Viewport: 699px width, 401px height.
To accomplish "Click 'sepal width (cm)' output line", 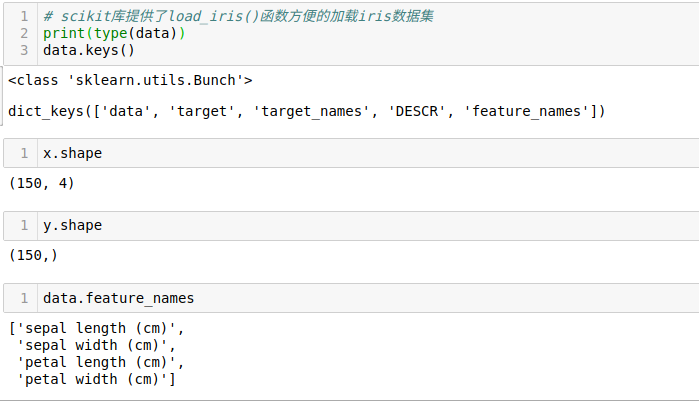I will [x=96, y=345].
